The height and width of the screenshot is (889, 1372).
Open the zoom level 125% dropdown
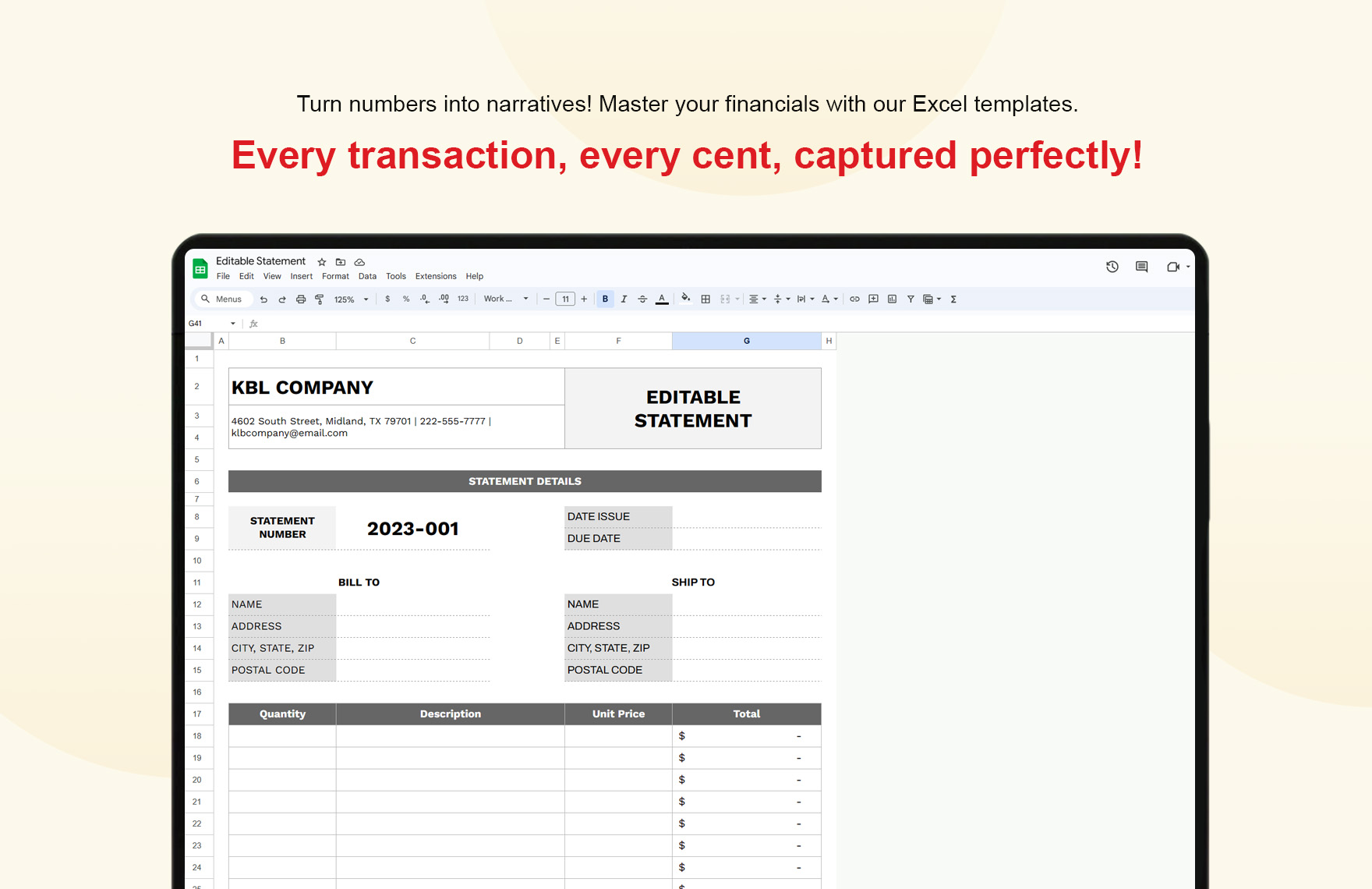point(352,299)
